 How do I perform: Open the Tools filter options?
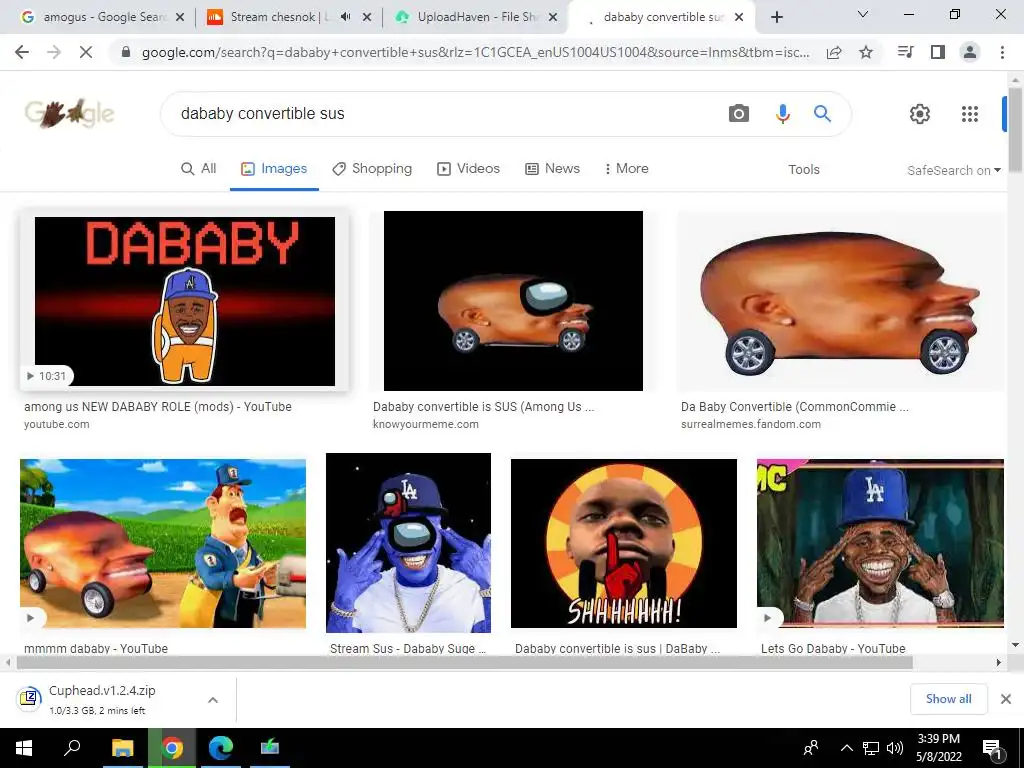[803, 169]
